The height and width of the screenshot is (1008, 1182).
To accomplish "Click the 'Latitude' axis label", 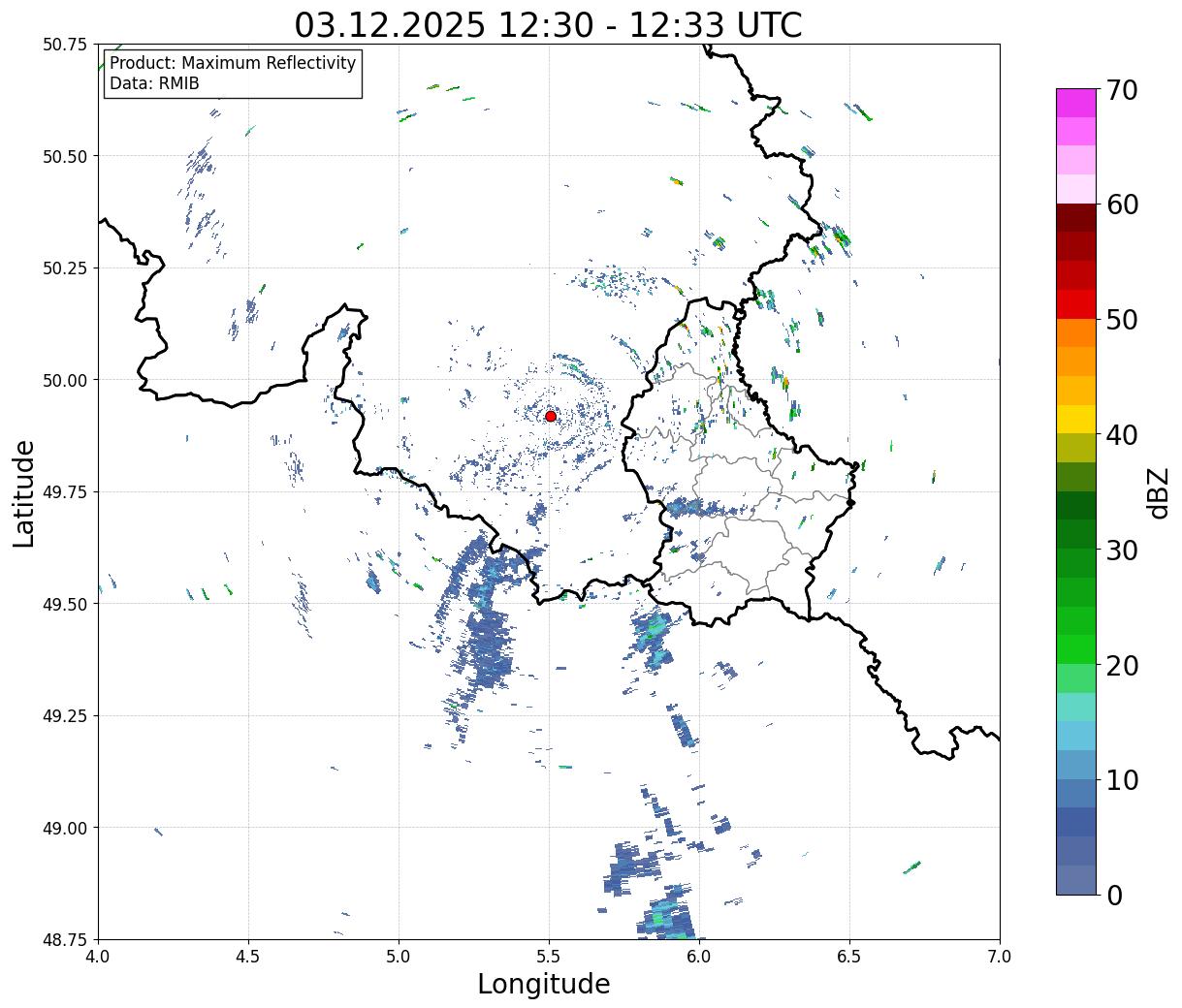I will point(24,493).
